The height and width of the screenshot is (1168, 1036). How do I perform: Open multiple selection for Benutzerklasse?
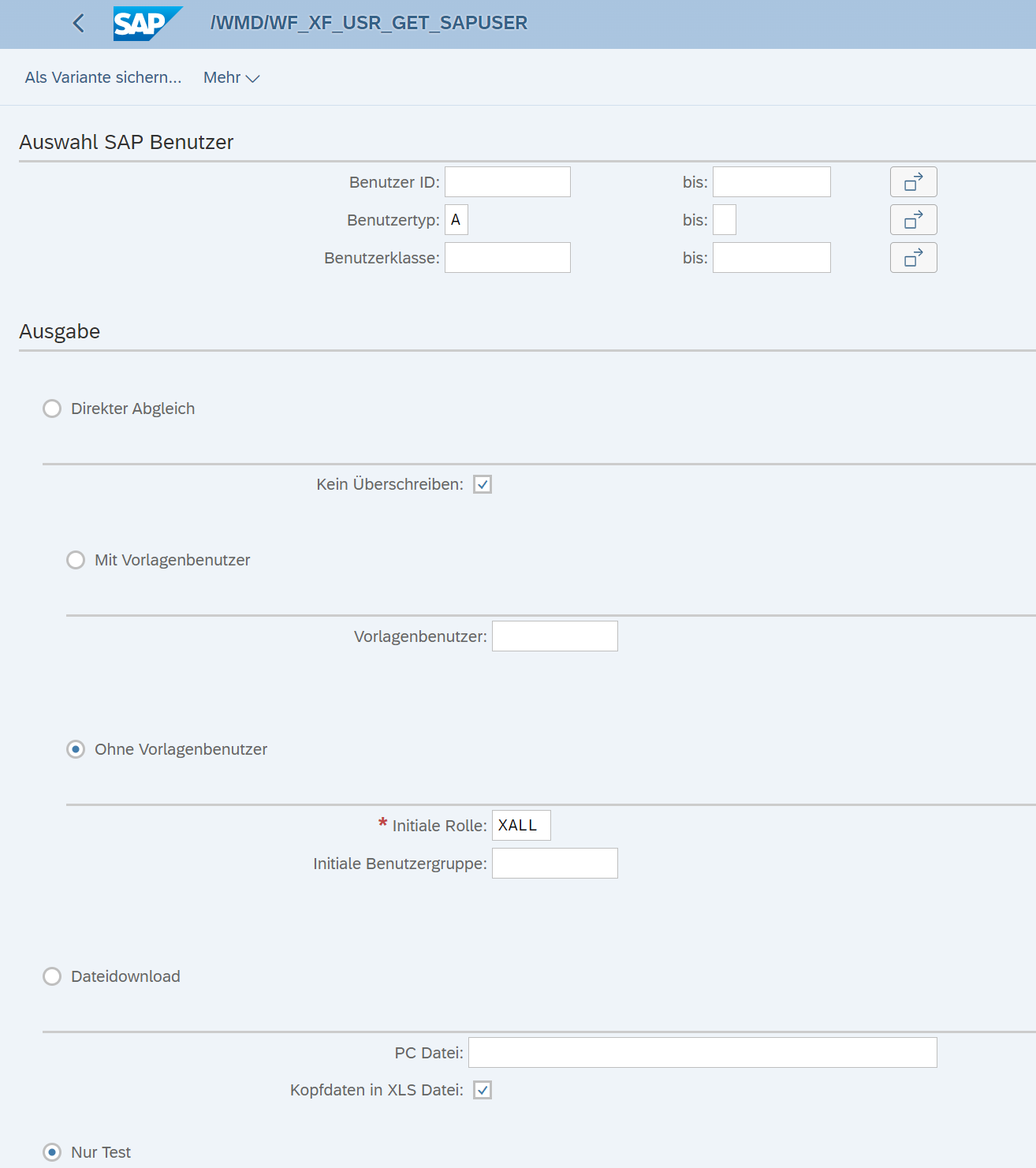pos(912,257)
